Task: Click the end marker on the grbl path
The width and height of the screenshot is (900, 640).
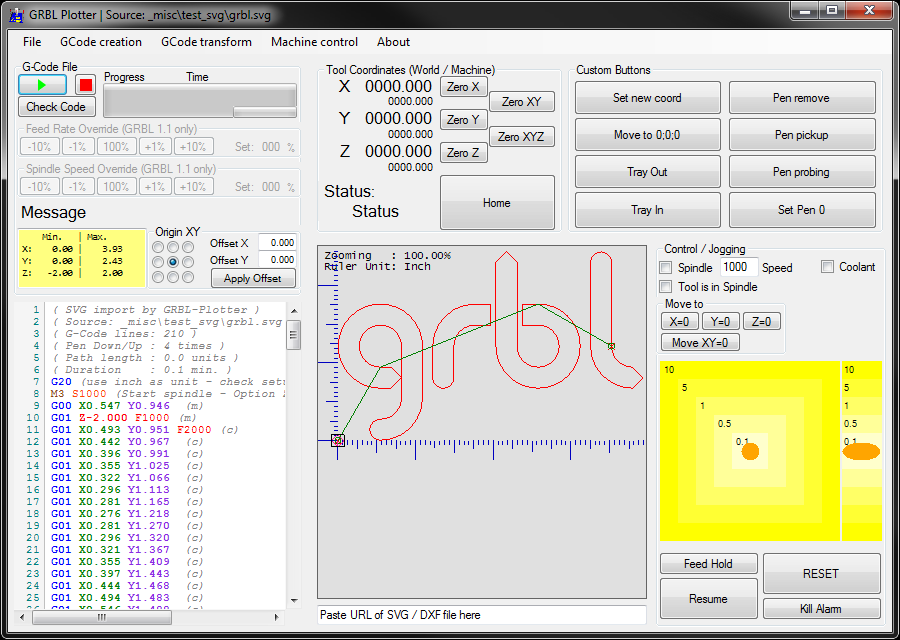Action: pos(611,346)
